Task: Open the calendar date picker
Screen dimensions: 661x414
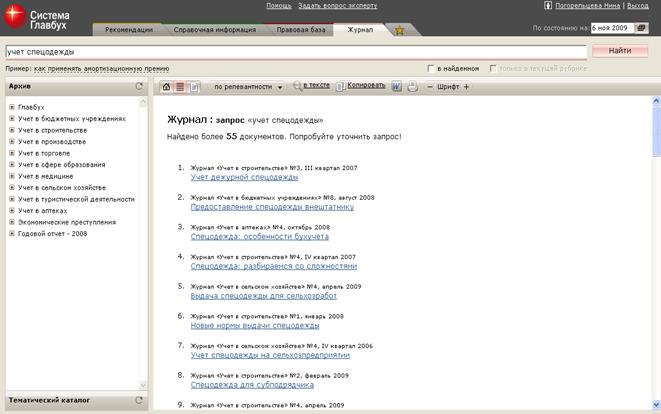Action: click(641, 28)
